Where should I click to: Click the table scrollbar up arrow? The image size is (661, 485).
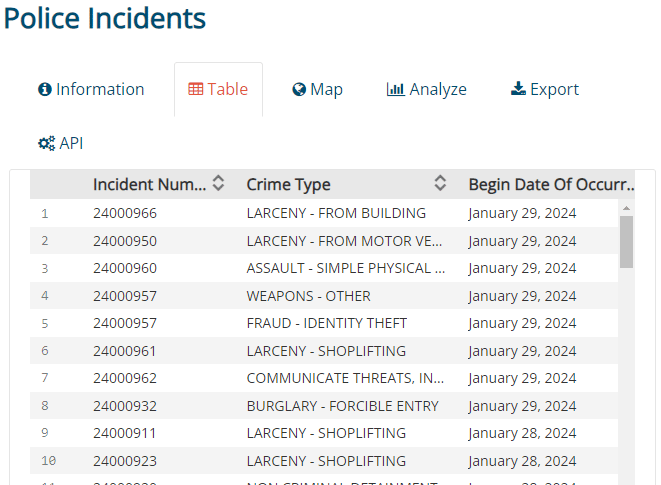pos(627,208)
